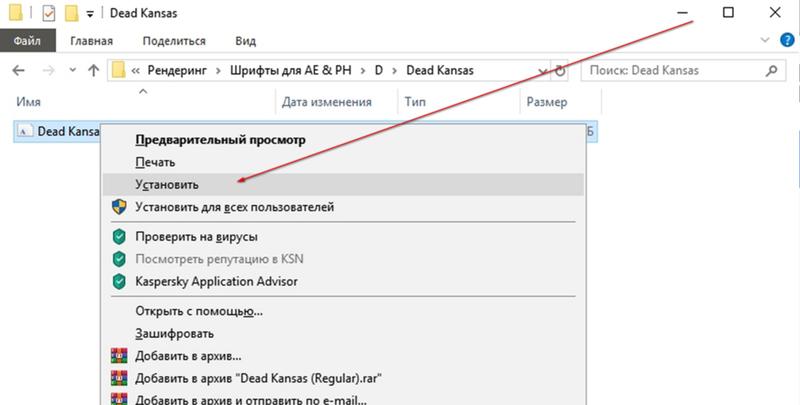This screenshot has height=405, width=800.
Task: Expand the chevron after D breadcrumb
Action: click(394, 70)
